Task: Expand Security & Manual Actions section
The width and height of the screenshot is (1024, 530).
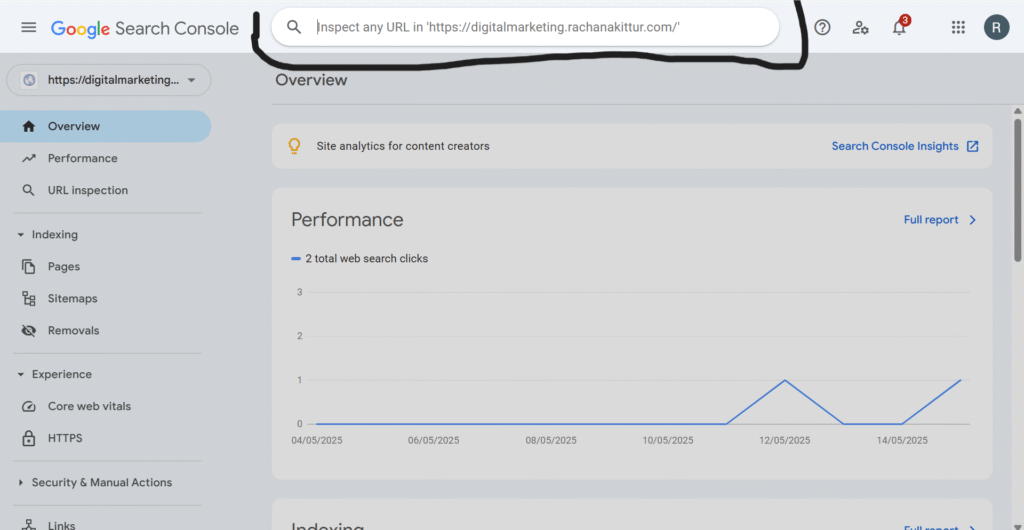Action: pyautogui.click(x=20, y=483)
